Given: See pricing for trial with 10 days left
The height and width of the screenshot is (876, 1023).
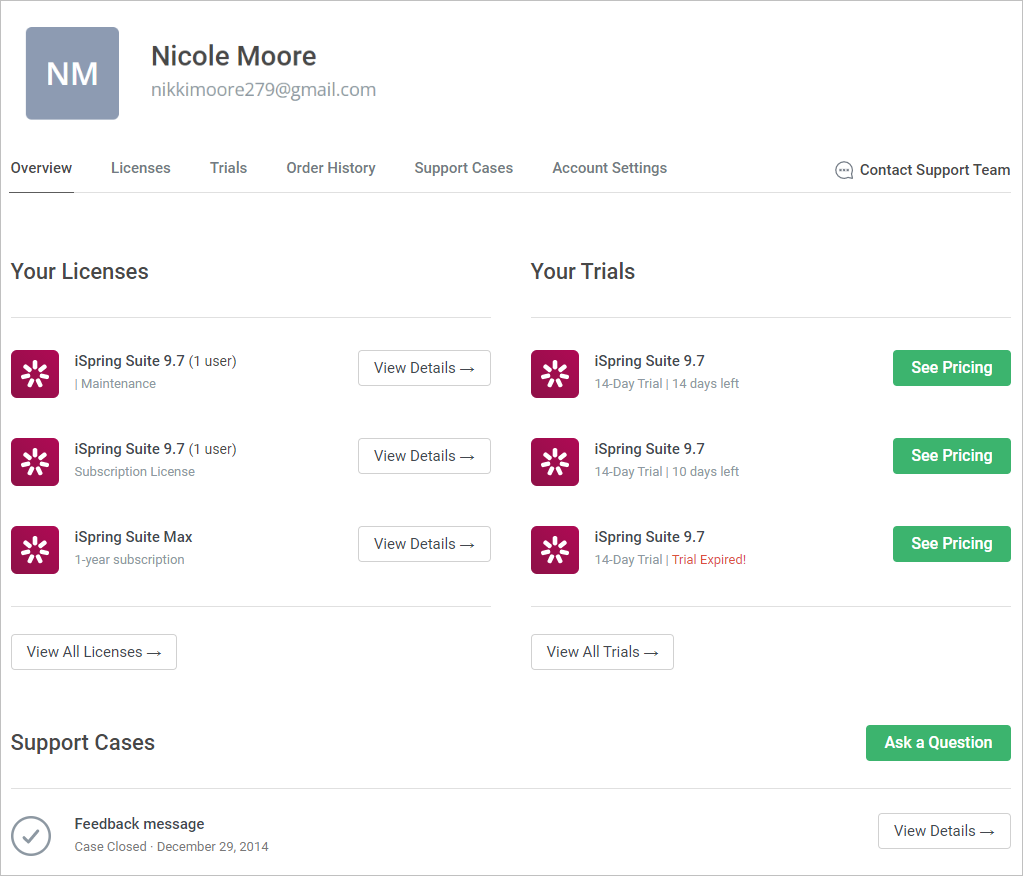Looking at the screenshot, I should (x=952, y=456).
